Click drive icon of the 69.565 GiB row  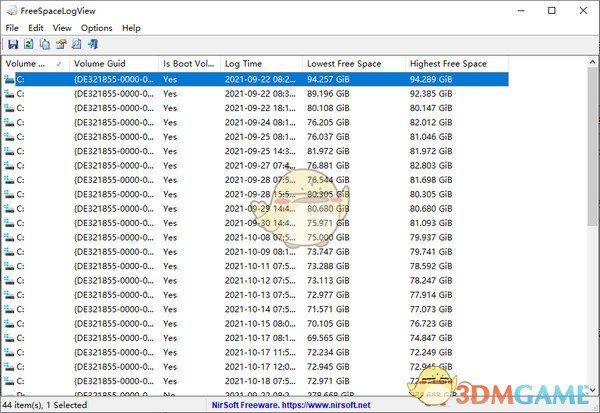click(x=9, y=338)
